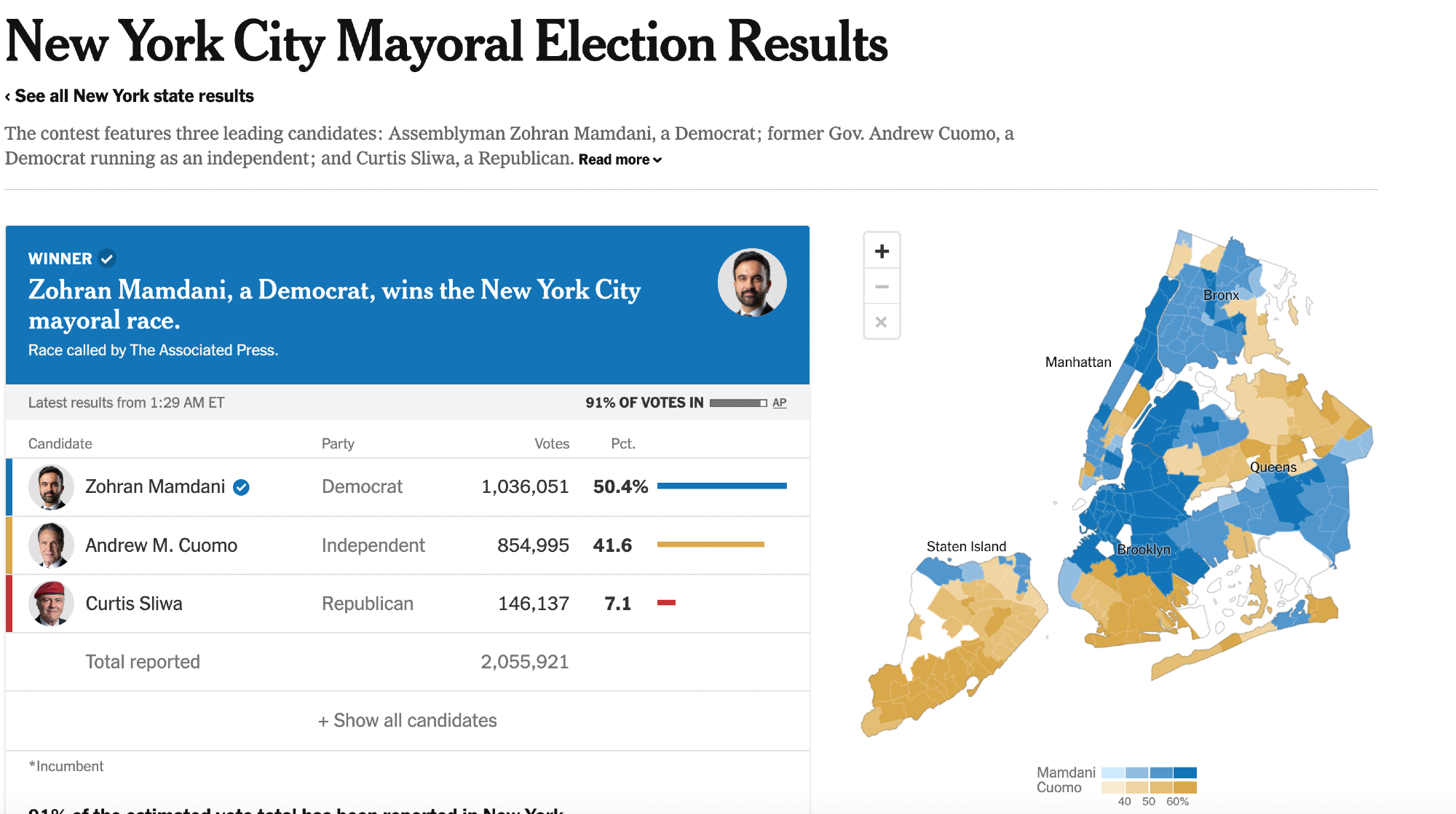
Task: Click Andrew M. Cuomo's candidate photo
Action: [51, 545]
